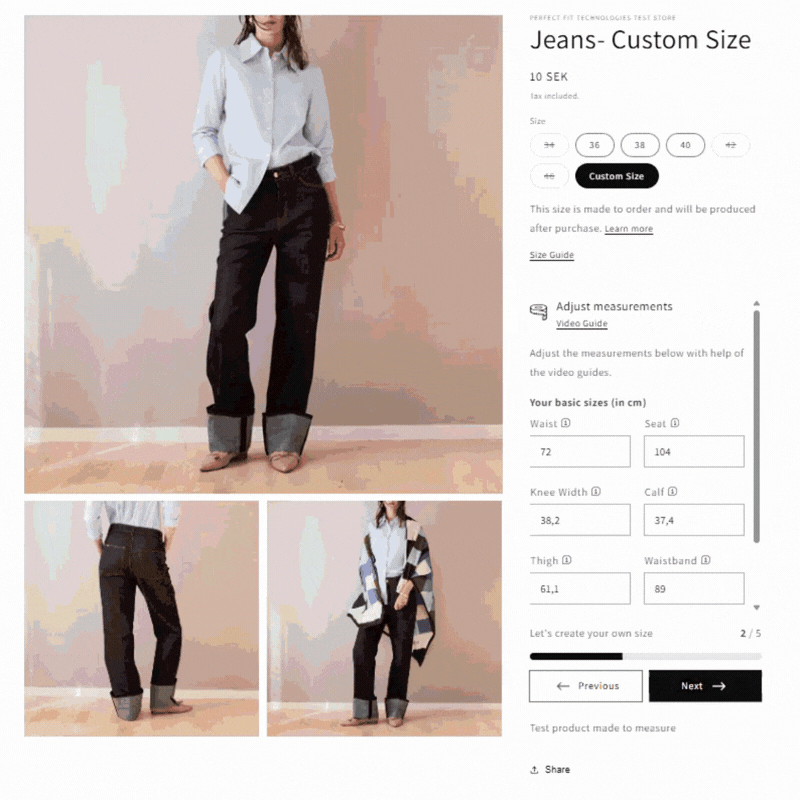This screenshot has width=800, height=800.
Task: Return to the Previous step
Action: 586,686
